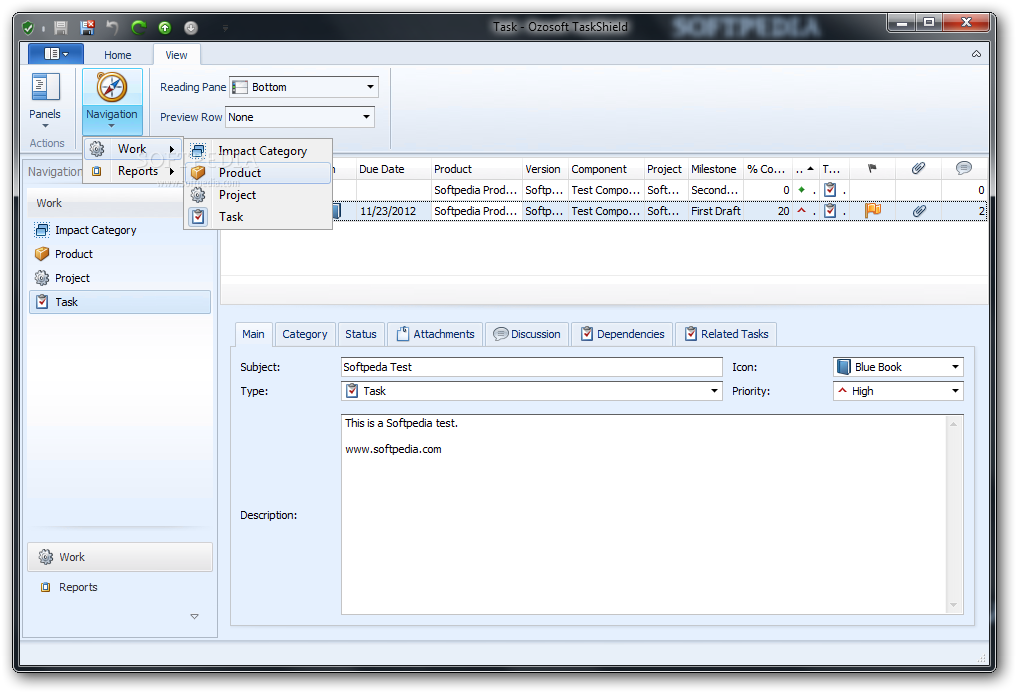Click the green priority icon in first row

[802, 189]
